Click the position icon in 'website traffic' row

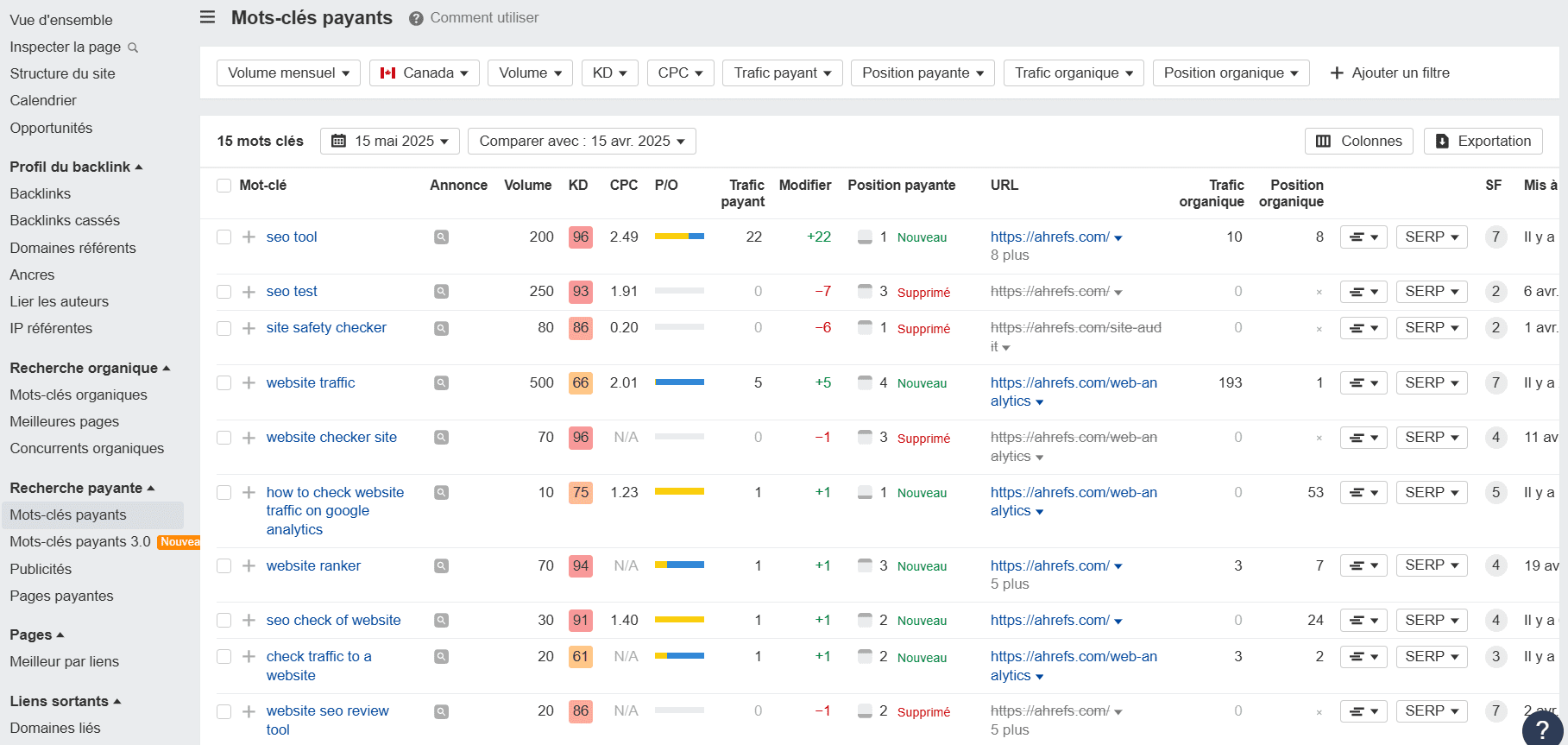point(865,382)
